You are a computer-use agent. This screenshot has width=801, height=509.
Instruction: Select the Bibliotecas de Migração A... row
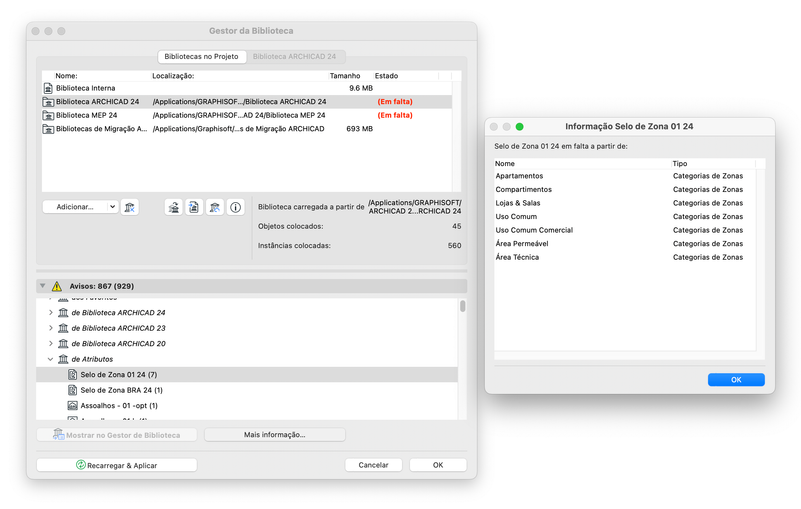point(247,129)
